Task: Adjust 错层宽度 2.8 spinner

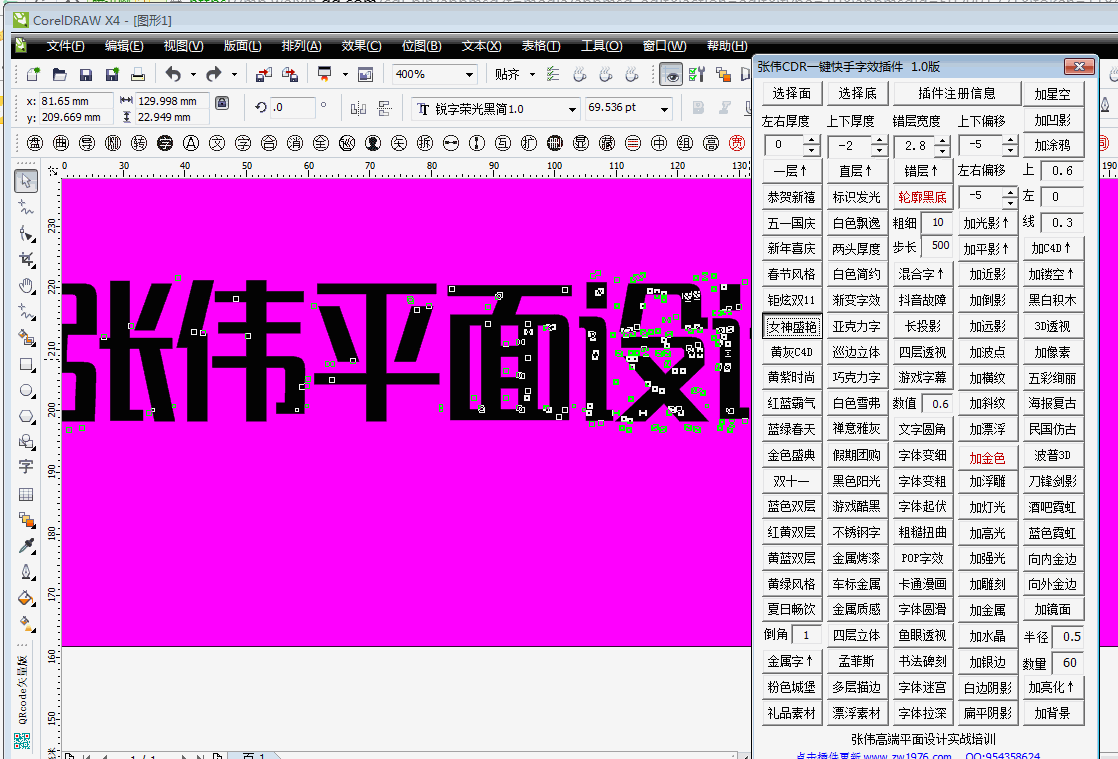Action: coord(943,146)
